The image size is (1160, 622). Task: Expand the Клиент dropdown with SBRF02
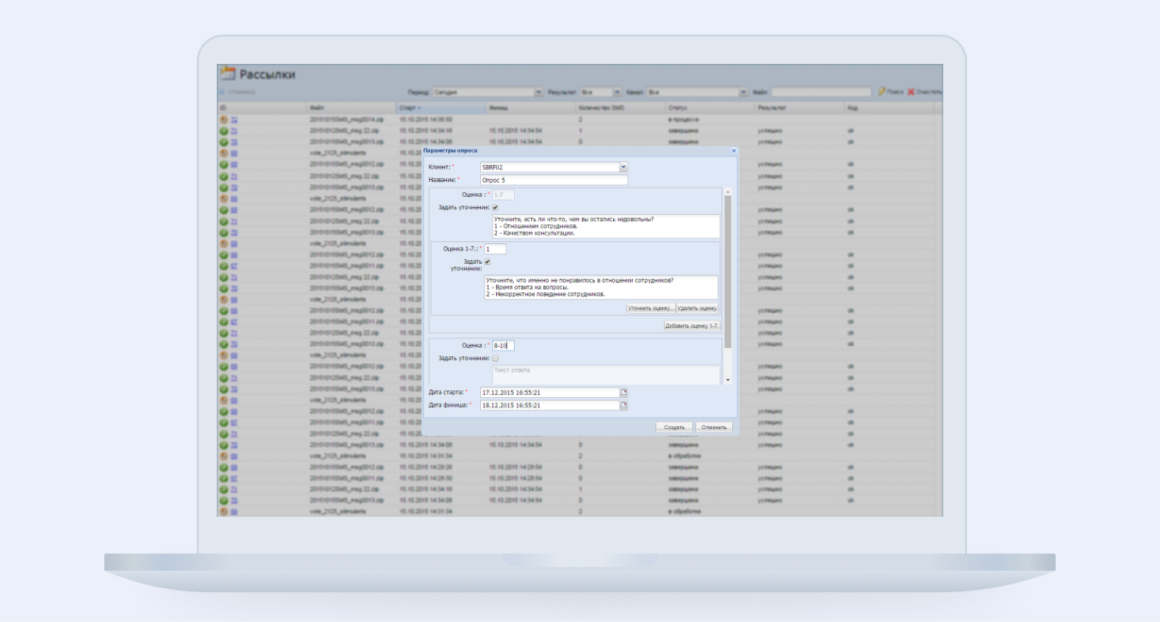coord(624,167)
